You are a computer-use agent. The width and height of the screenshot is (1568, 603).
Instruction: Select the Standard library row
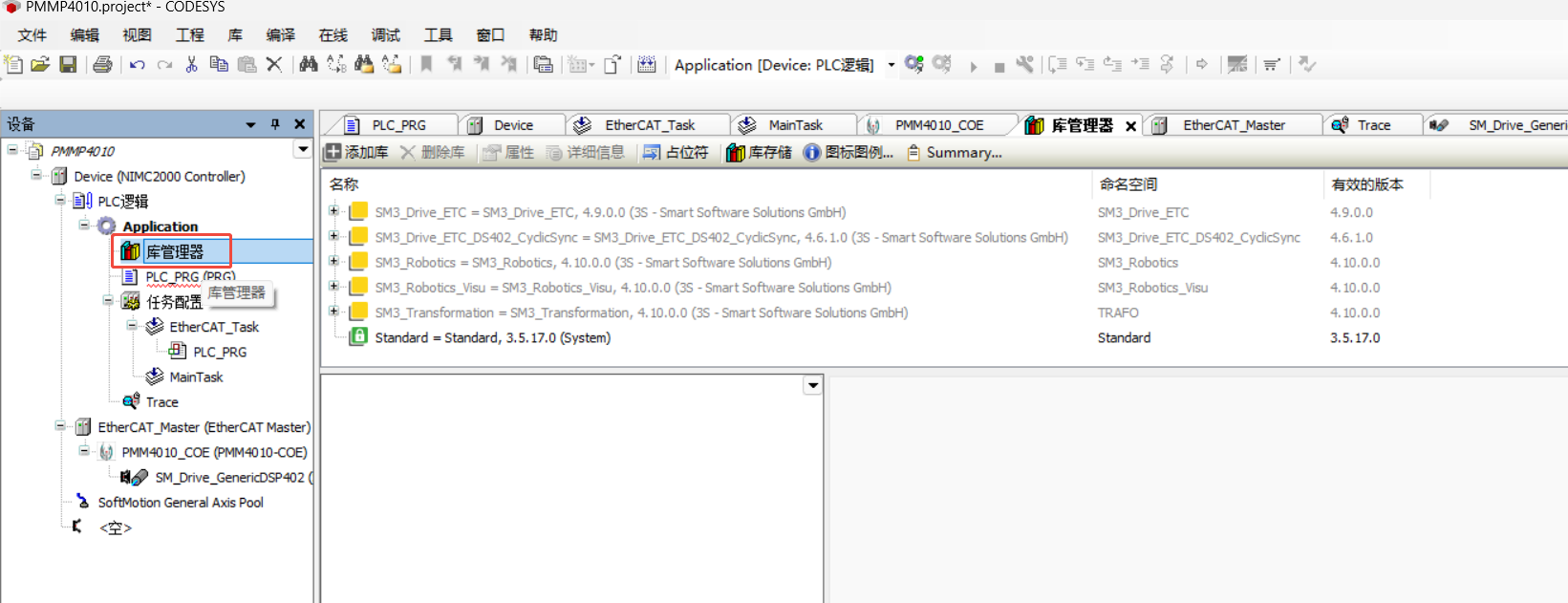(944, 337)
